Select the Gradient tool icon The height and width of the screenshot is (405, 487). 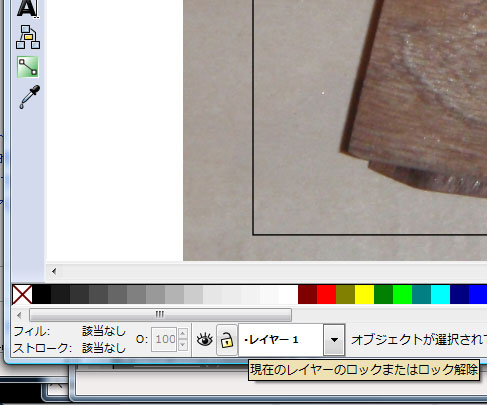tap(28, 67)
